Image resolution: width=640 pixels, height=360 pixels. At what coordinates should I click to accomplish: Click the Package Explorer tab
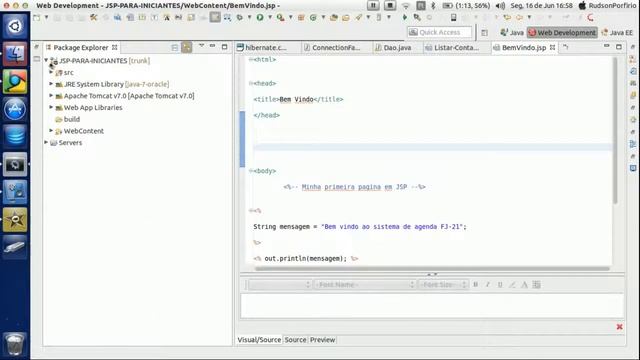point(81,48)
